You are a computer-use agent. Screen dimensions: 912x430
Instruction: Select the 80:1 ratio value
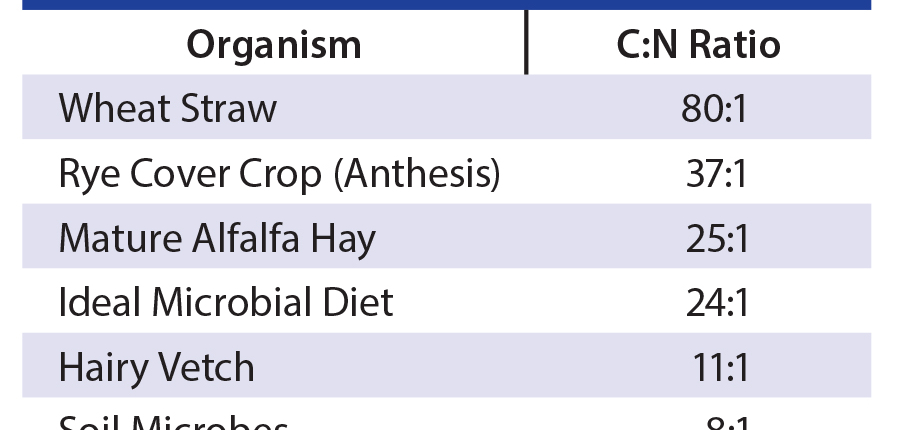tap(714, 108)
